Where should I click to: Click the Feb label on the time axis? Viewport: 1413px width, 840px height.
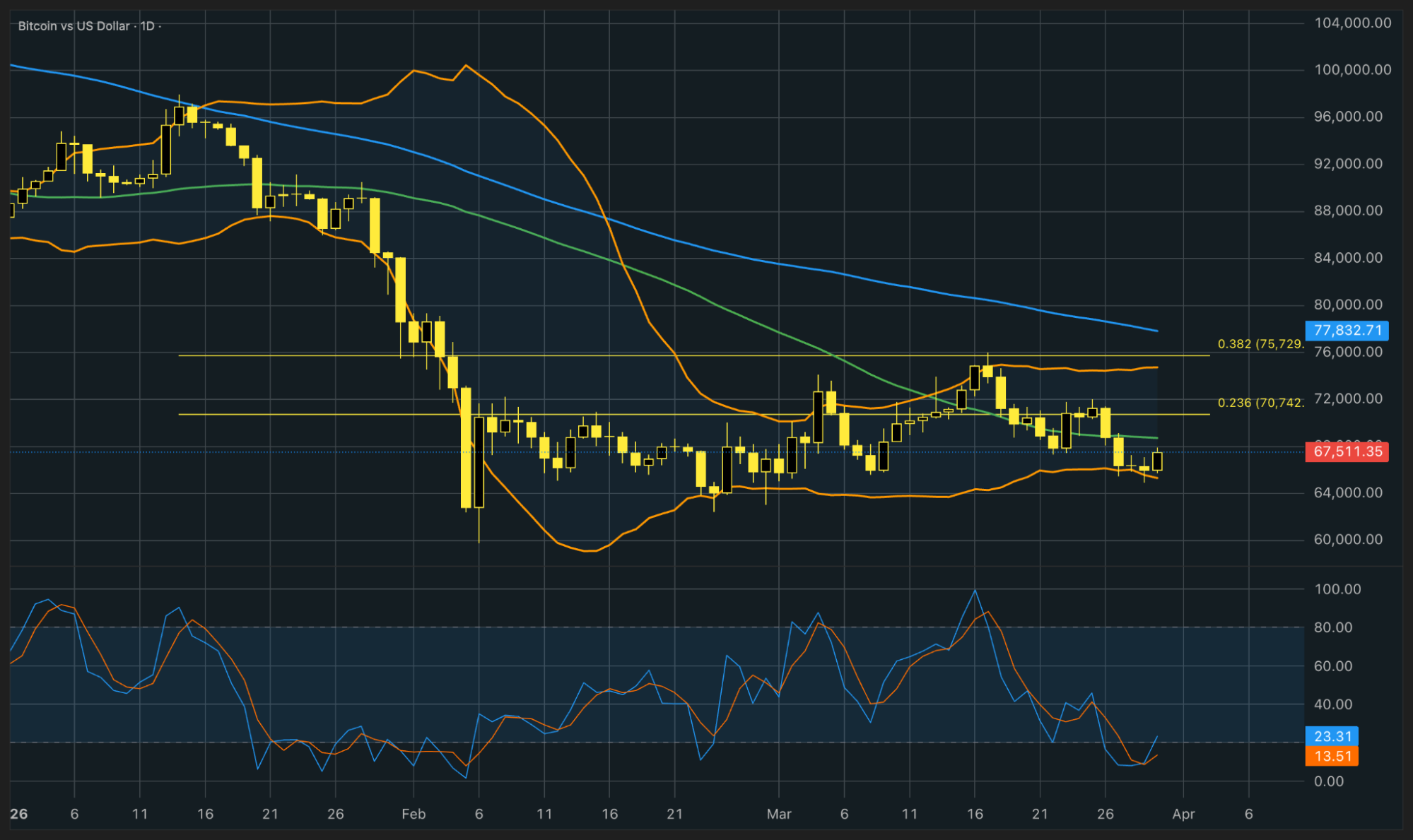414,814
